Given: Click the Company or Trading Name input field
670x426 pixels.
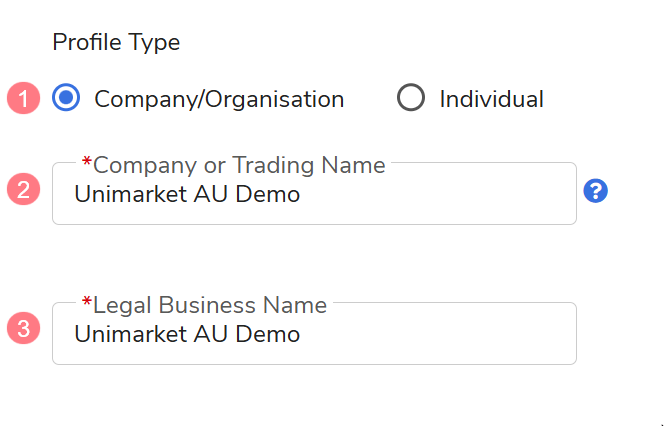Looking at the screenshot, I should (x=420, y=195).
